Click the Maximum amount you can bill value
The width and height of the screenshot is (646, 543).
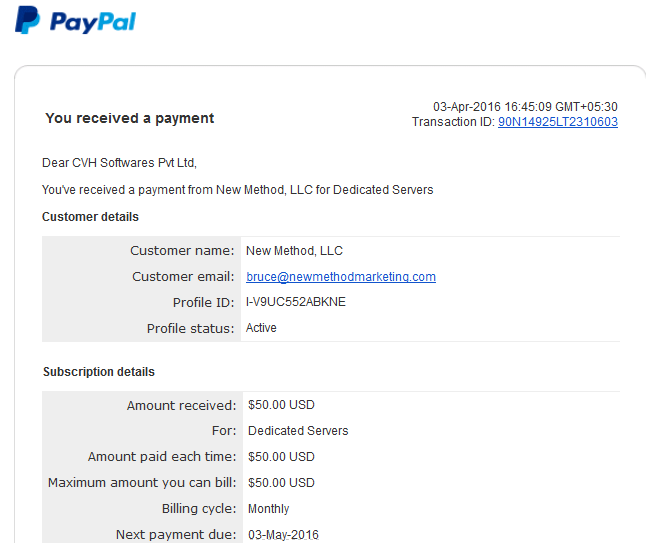coord(281,482)
